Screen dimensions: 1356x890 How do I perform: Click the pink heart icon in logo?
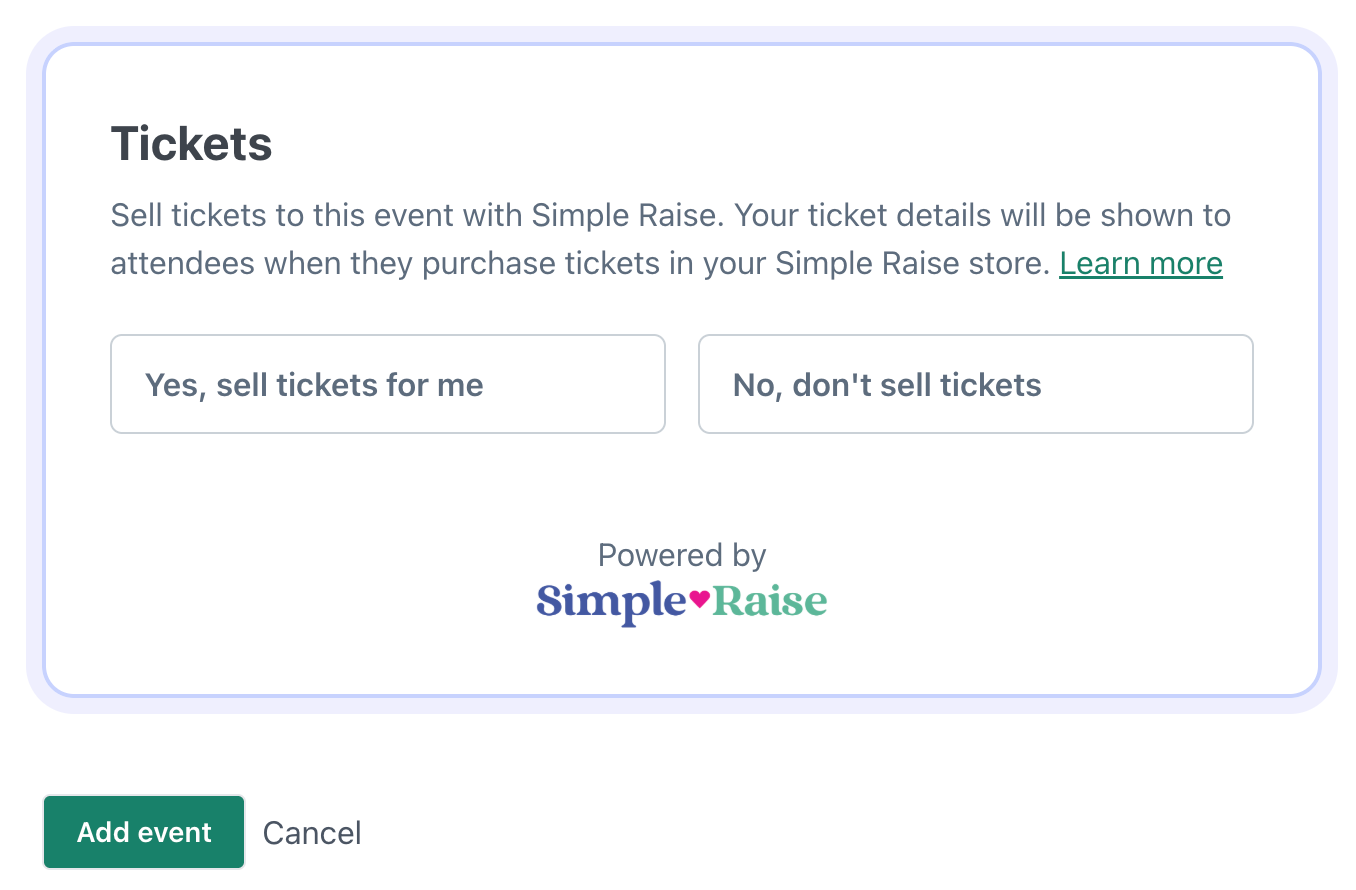[x=699, y=599]
